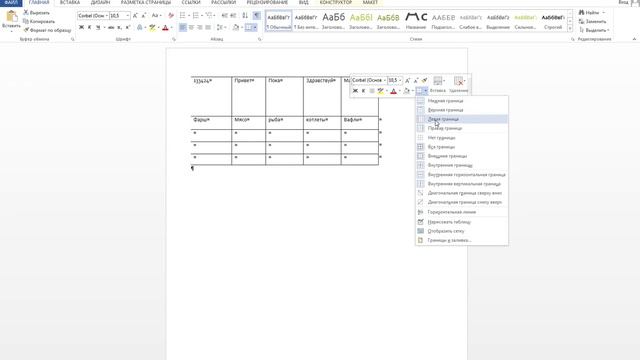Open ribbon font size combo box
This screenshot has height=360, width=640.
(x=119, y=16)
